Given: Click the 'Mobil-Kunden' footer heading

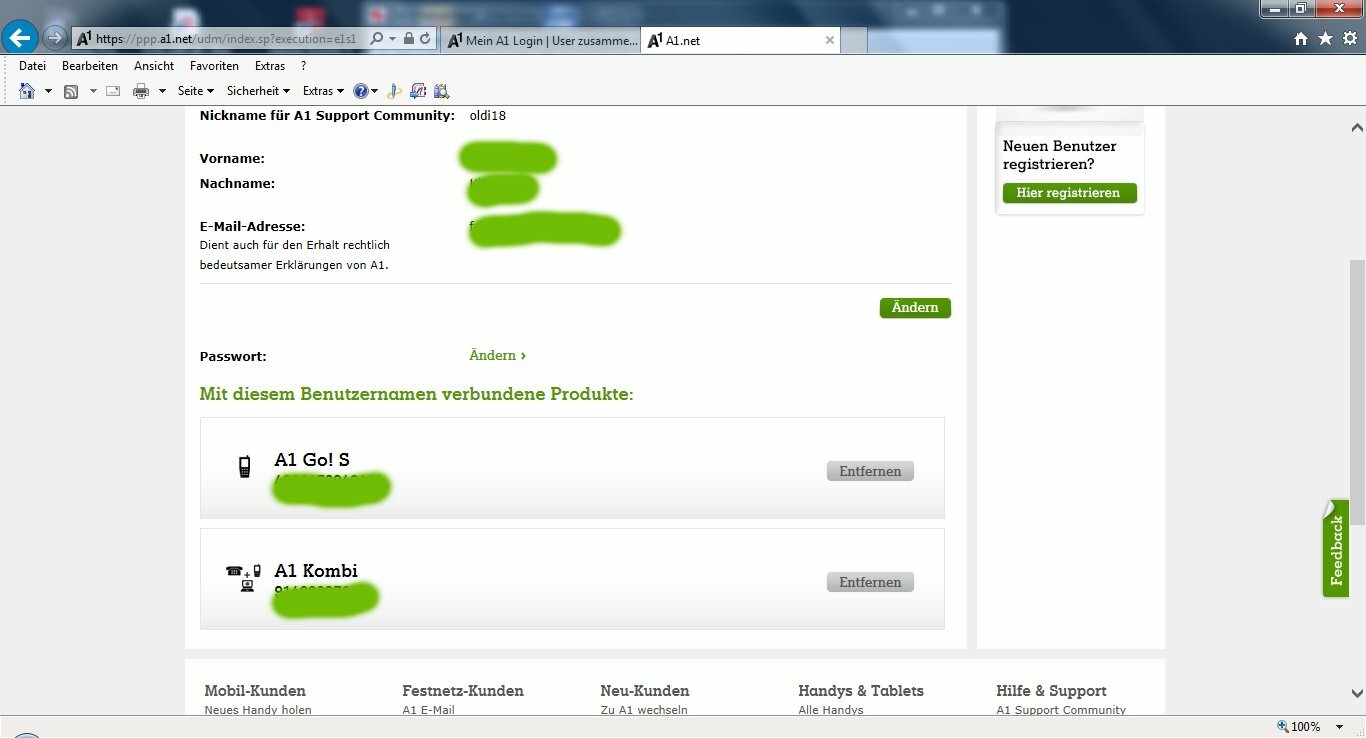Looking at the screenshot, I should [255, 691].
